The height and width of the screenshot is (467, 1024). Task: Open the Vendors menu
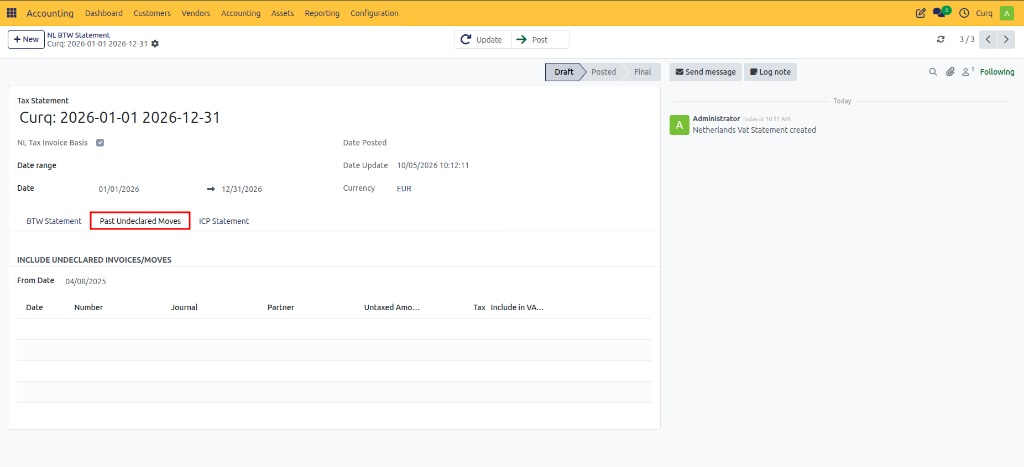pyautogui.click(x=196, y=13)
